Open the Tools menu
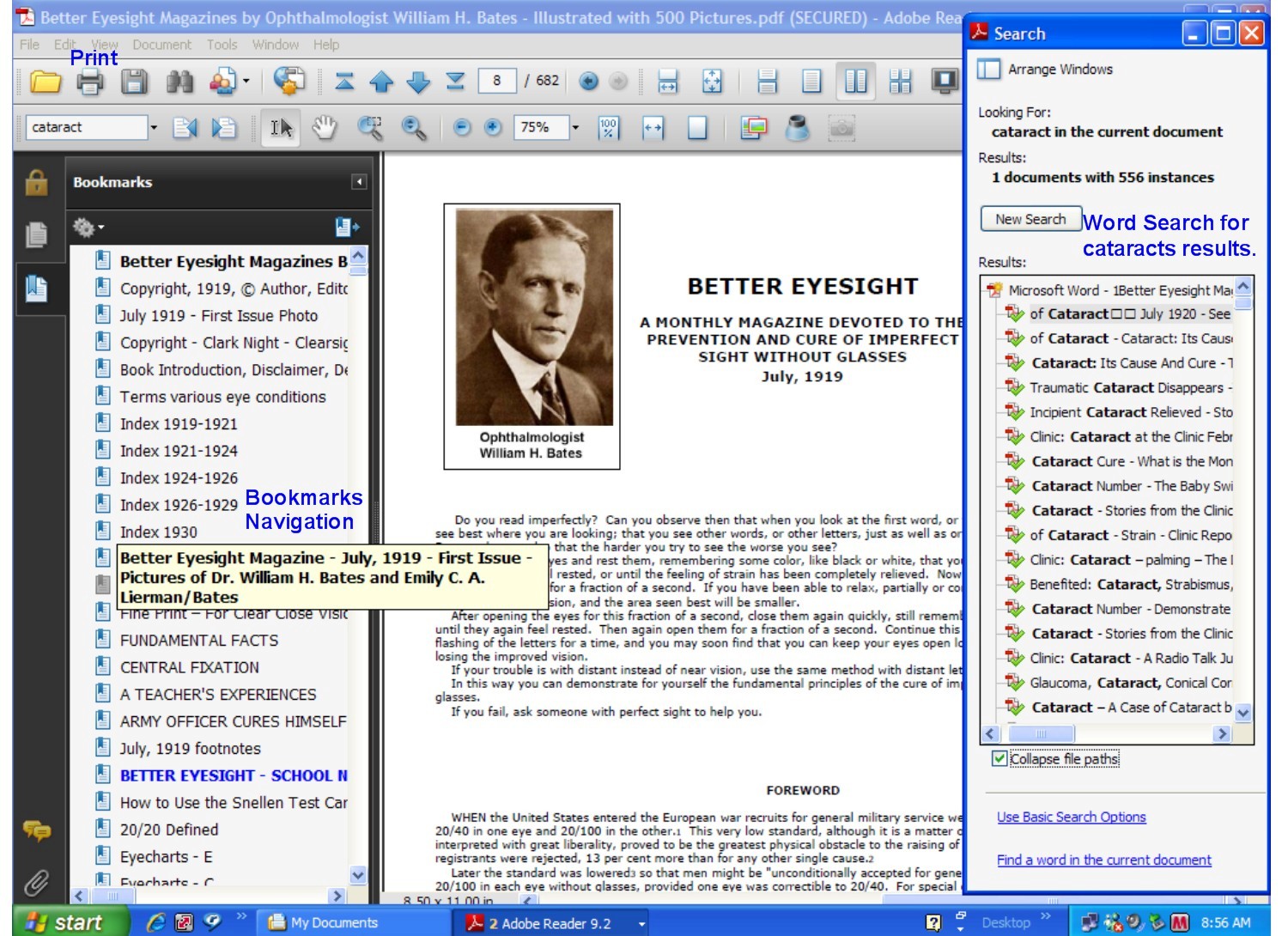Image resolution: width=1288 pixels, height=936 pixels. [222, 45]
